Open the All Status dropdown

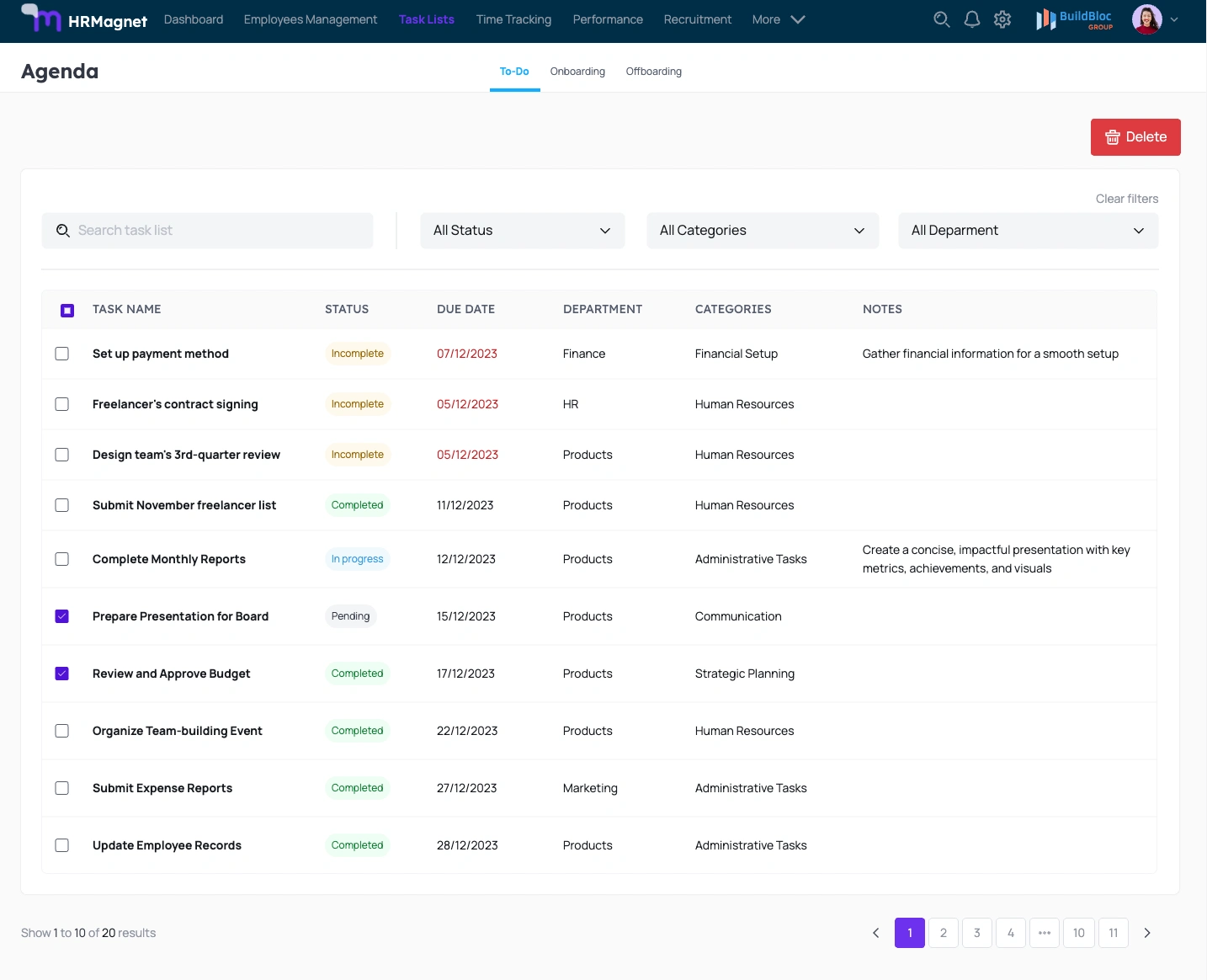pos(523,231)
